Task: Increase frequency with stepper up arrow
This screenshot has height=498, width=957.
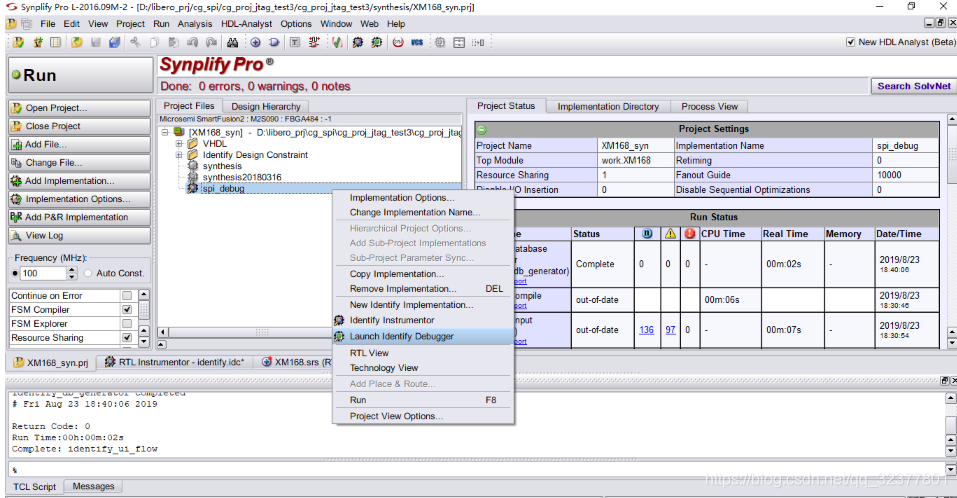Action: coord(71,270)
